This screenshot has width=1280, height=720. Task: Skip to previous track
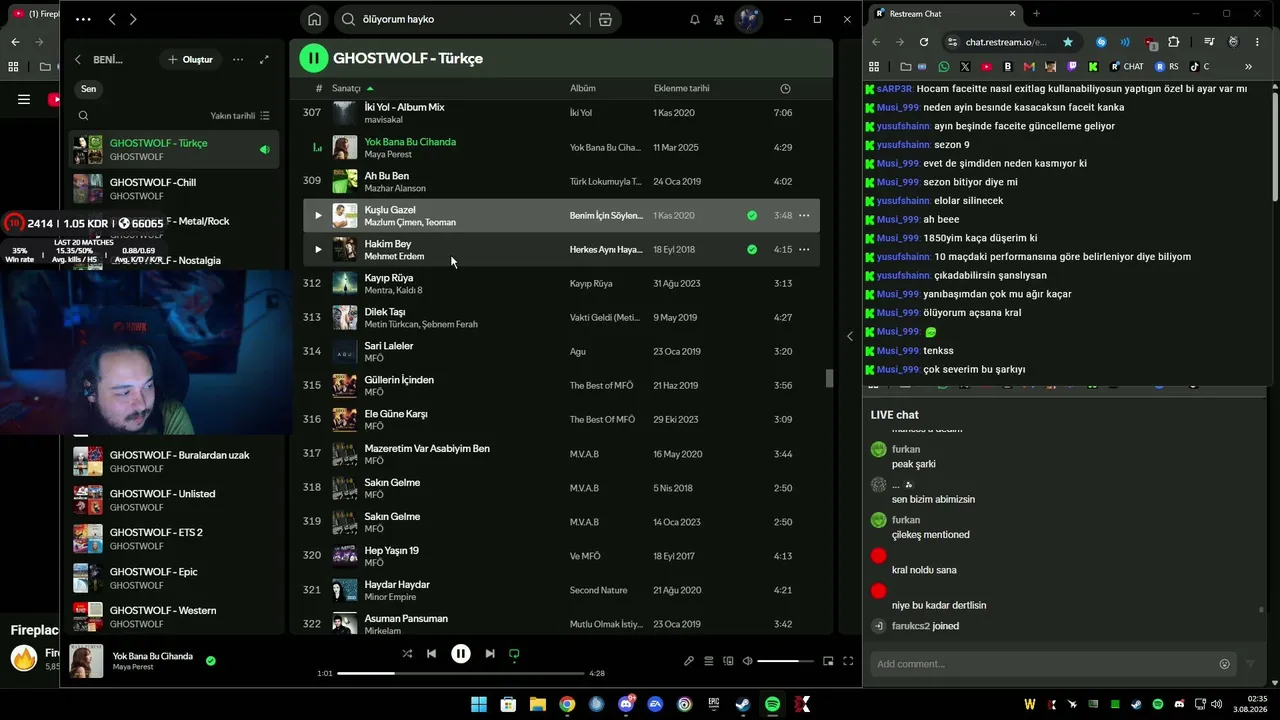click(431, 654)
